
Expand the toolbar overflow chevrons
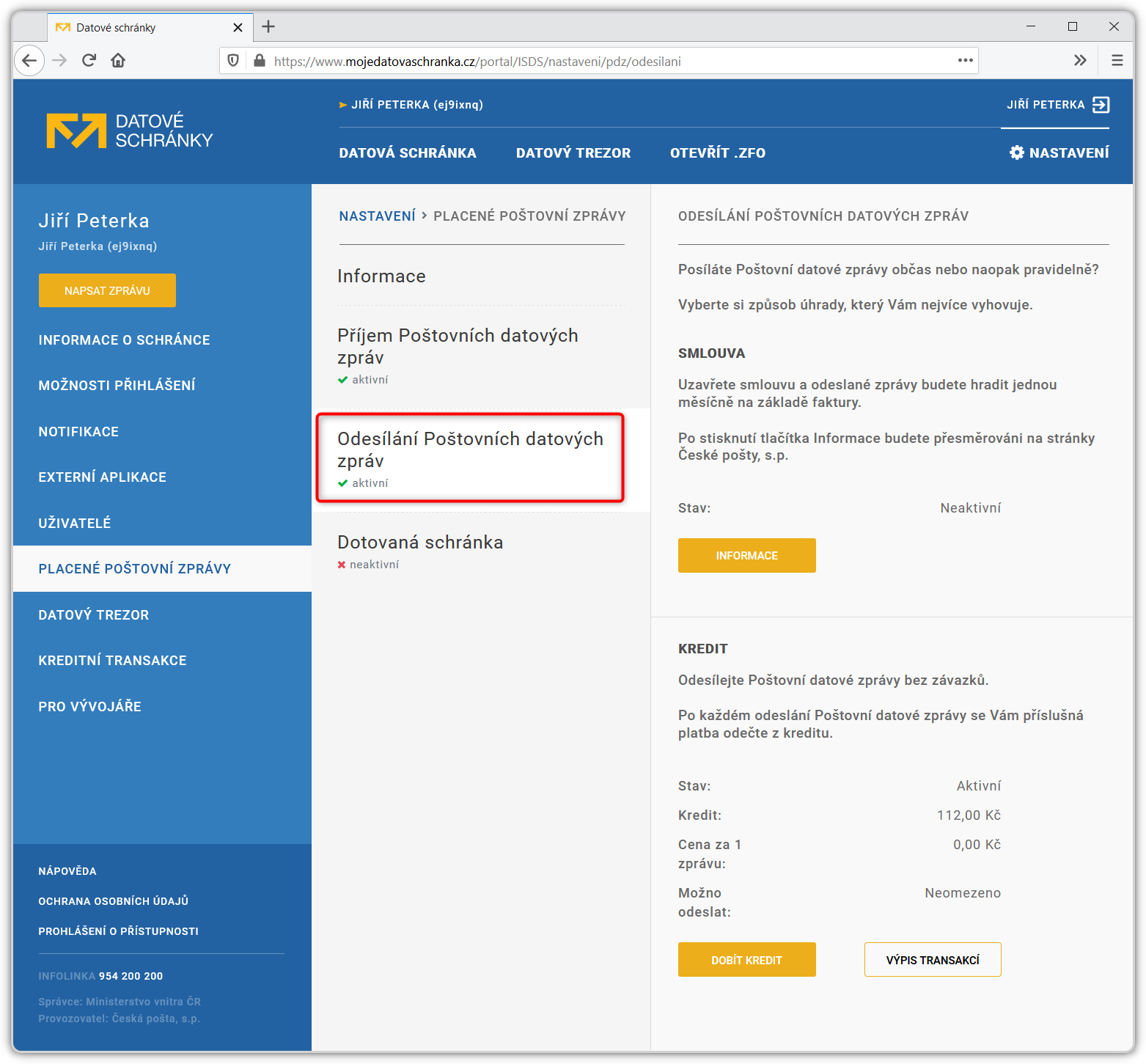coord(1080,60)
